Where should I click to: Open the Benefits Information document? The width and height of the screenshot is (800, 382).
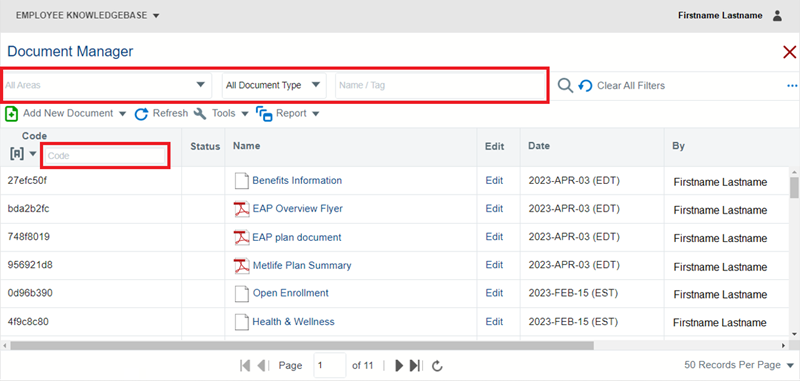tap(297, 181)
